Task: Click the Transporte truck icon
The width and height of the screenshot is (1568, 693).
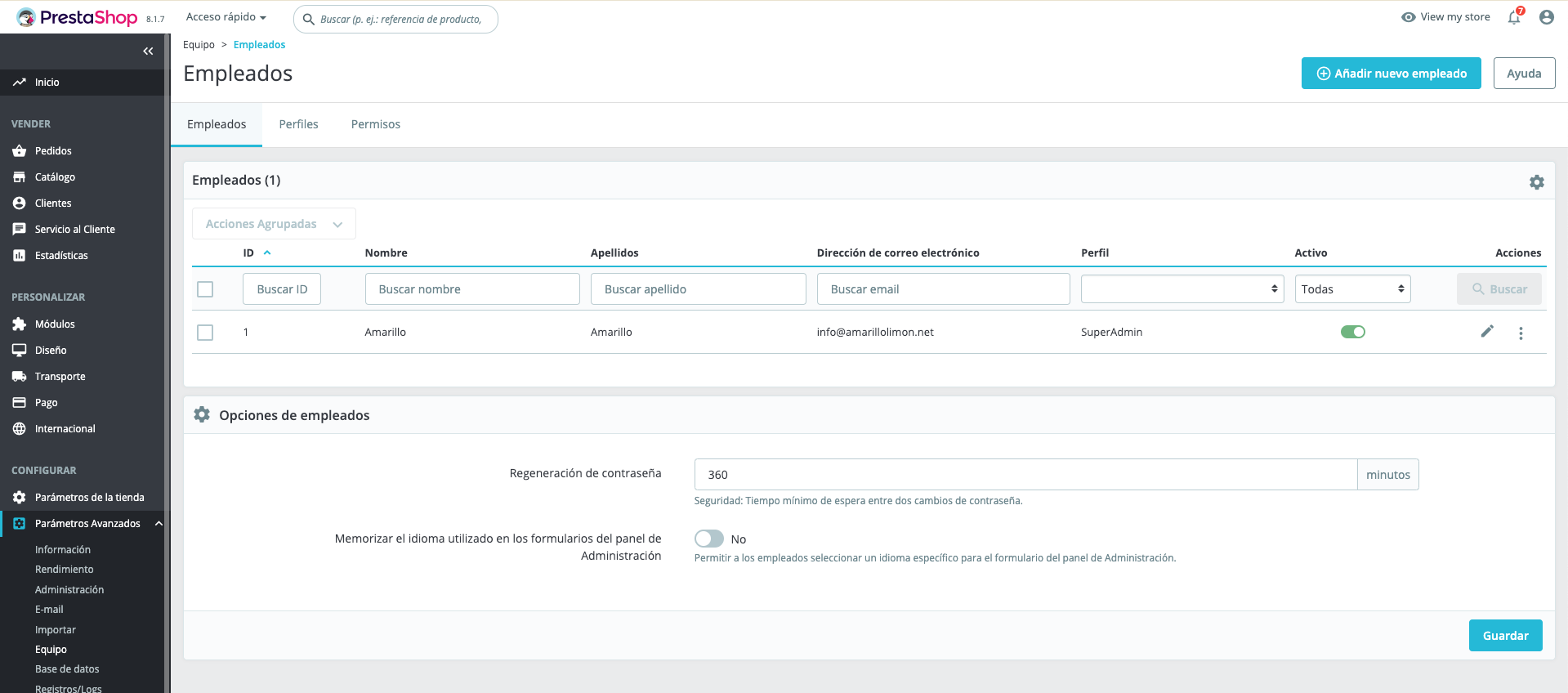Action: 19,376
